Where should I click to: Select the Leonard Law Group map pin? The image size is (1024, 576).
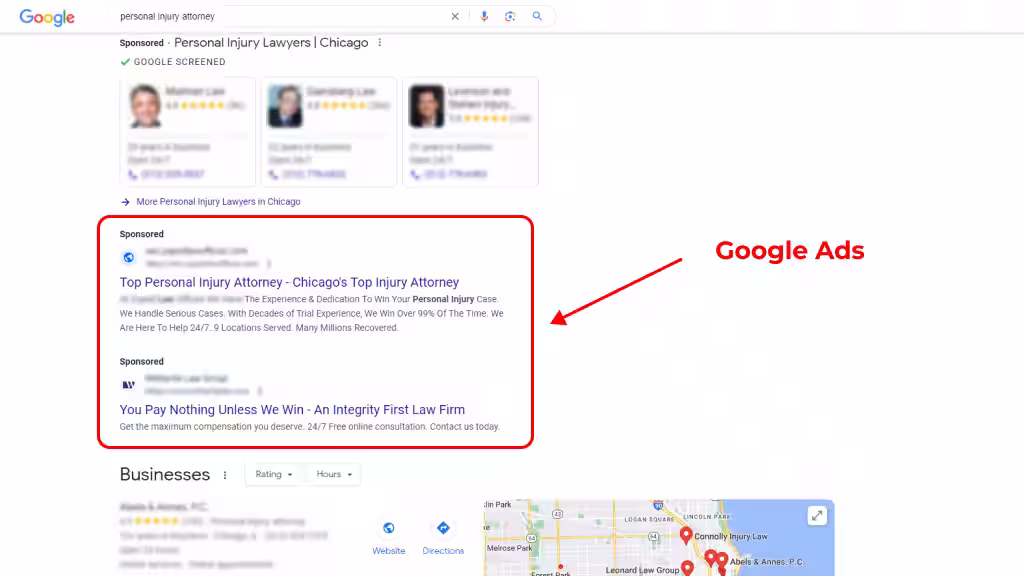687,568
